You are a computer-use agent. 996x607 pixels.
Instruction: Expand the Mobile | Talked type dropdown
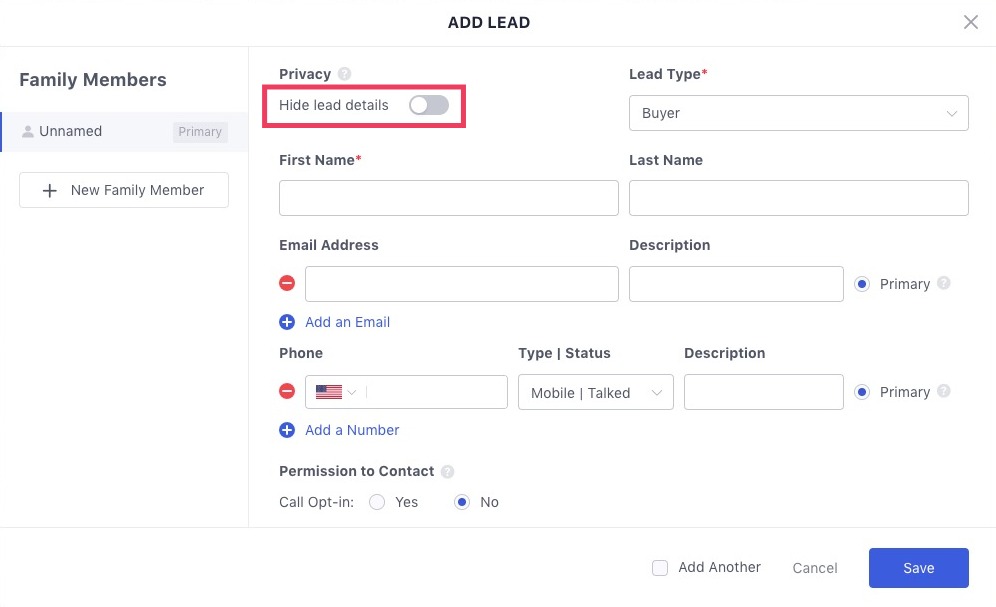point(596,392)
